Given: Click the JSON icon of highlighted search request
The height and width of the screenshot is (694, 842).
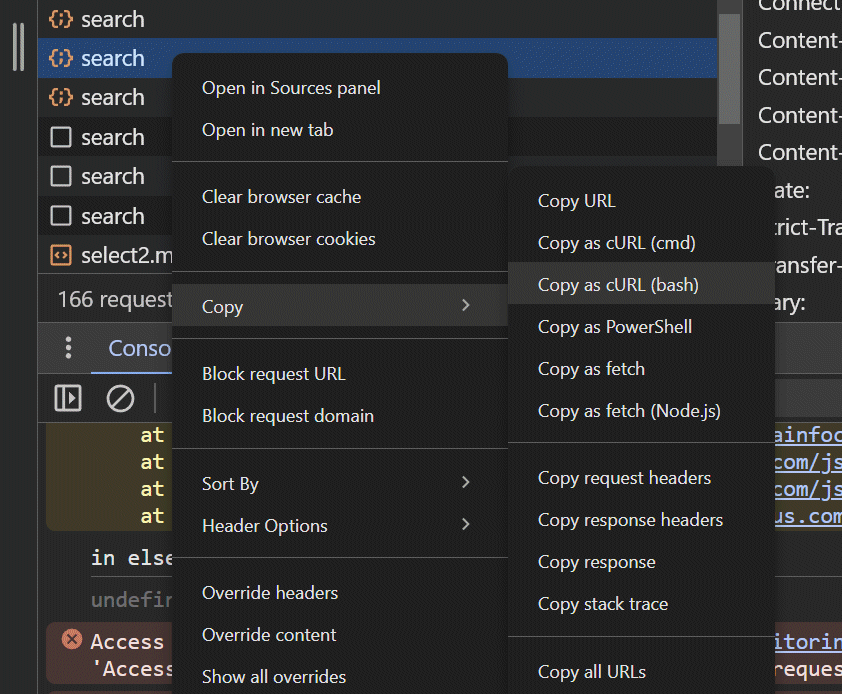Looking at the screenshot, I should point(61,58).
